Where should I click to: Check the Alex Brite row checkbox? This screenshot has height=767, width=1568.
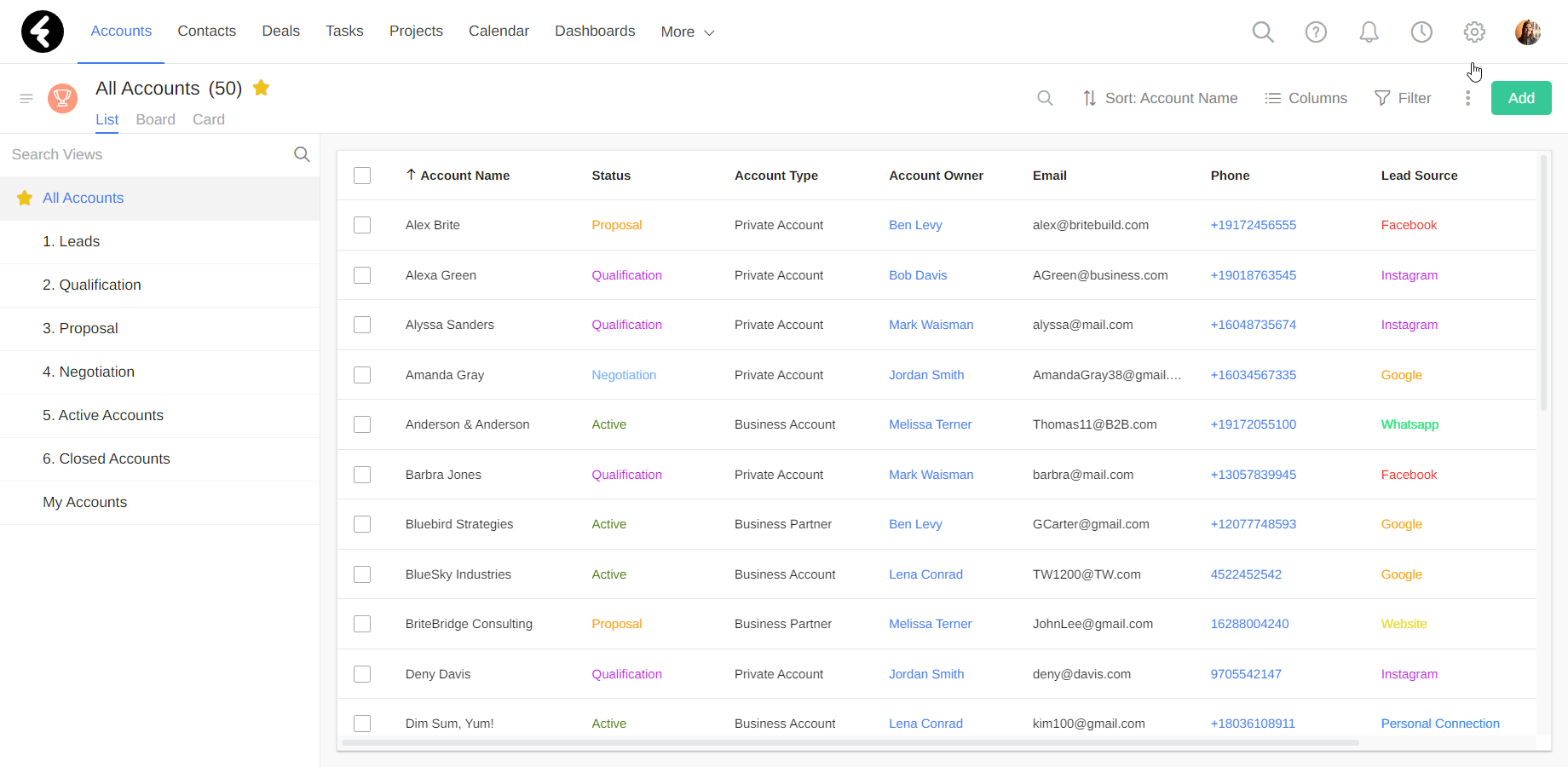tap(362, 225)
